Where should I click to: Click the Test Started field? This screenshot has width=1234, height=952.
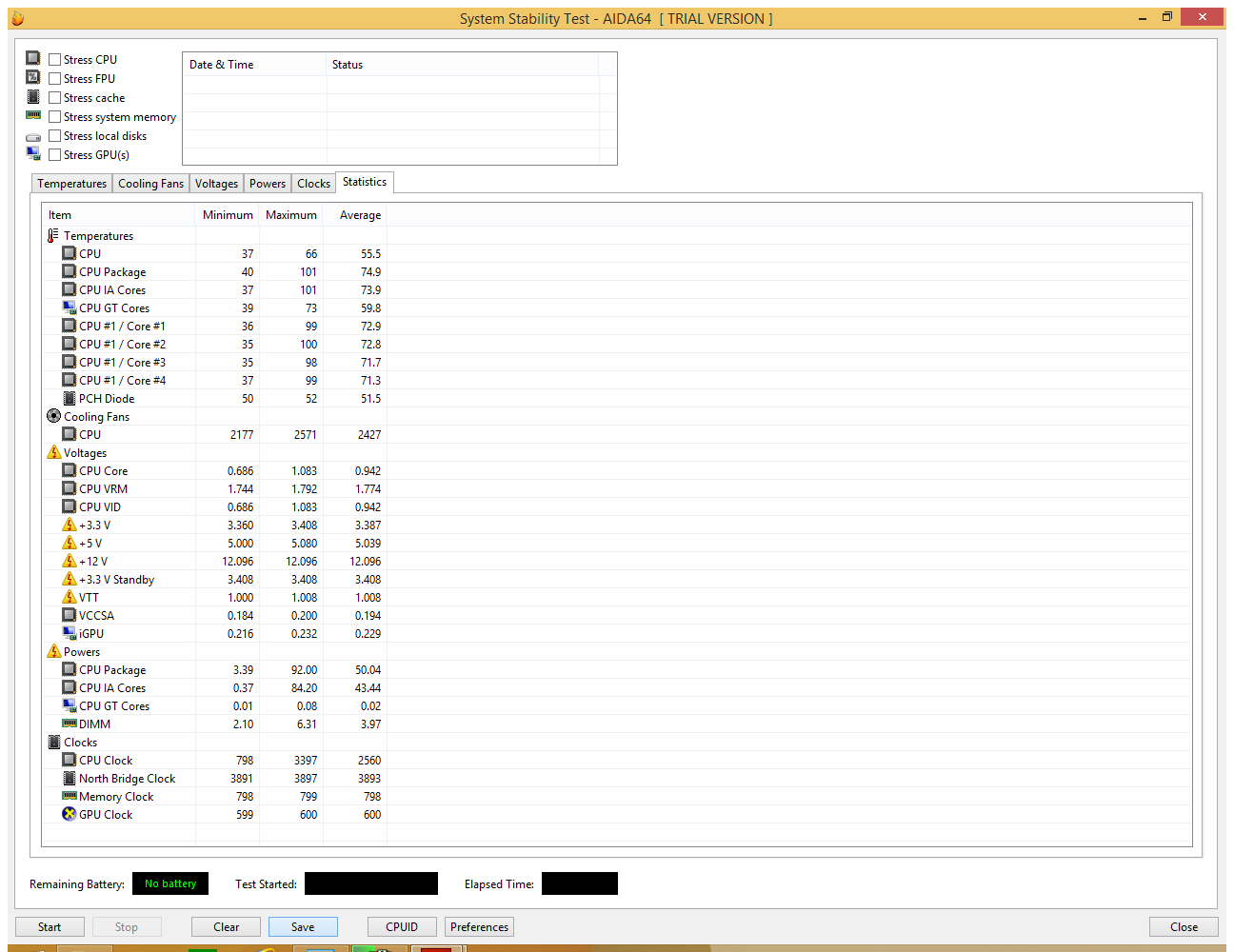point(371,883)
